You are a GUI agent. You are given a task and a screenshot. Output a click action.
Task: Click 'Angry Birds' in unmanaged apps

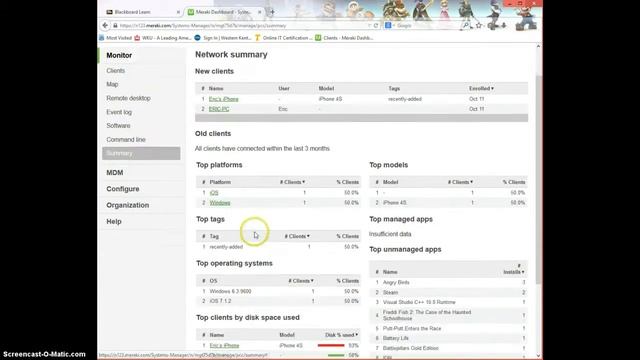pos(396,282)
